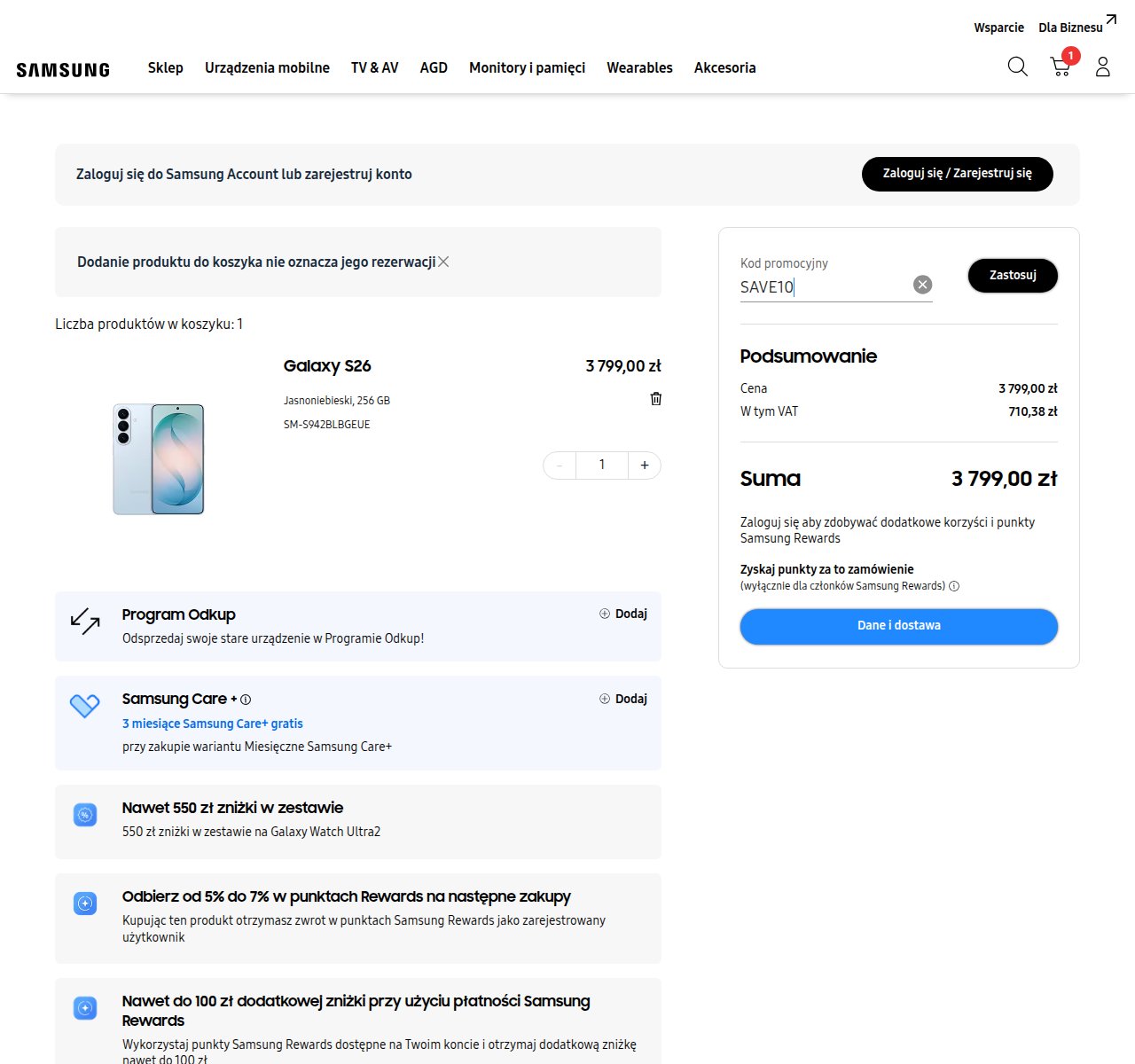Decrease Galaxy S26 quantity with minus
The width and height of the screenshot is (1135, 1064).
560,465
